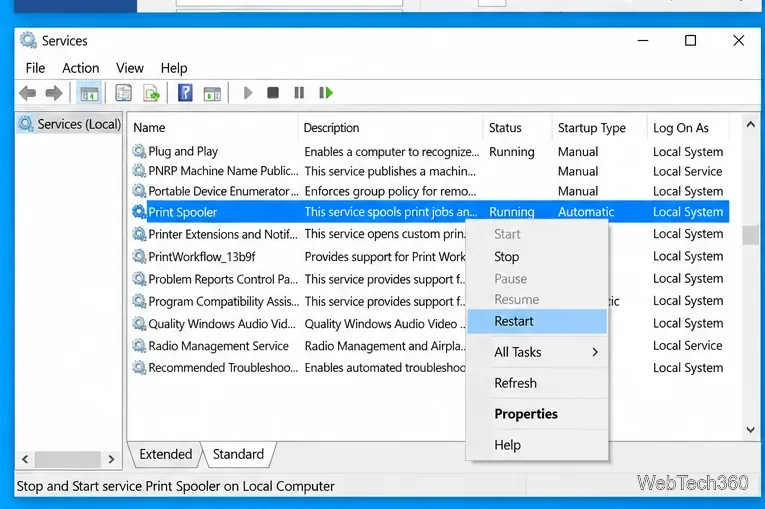Click gear icon of Recommended Troubleshooting row
Image resolution: width=765 pixels, height=509 pixels.
(139, 367)
